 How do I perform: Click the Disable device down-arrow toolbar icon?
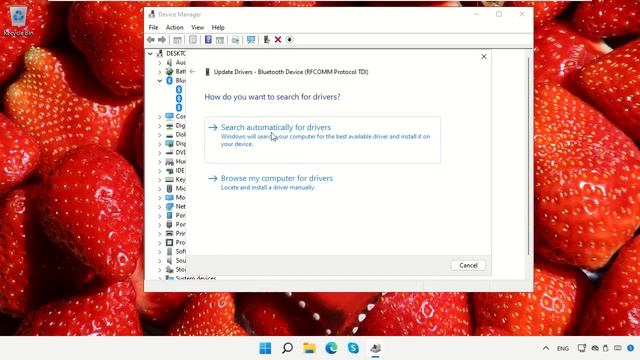289,40
